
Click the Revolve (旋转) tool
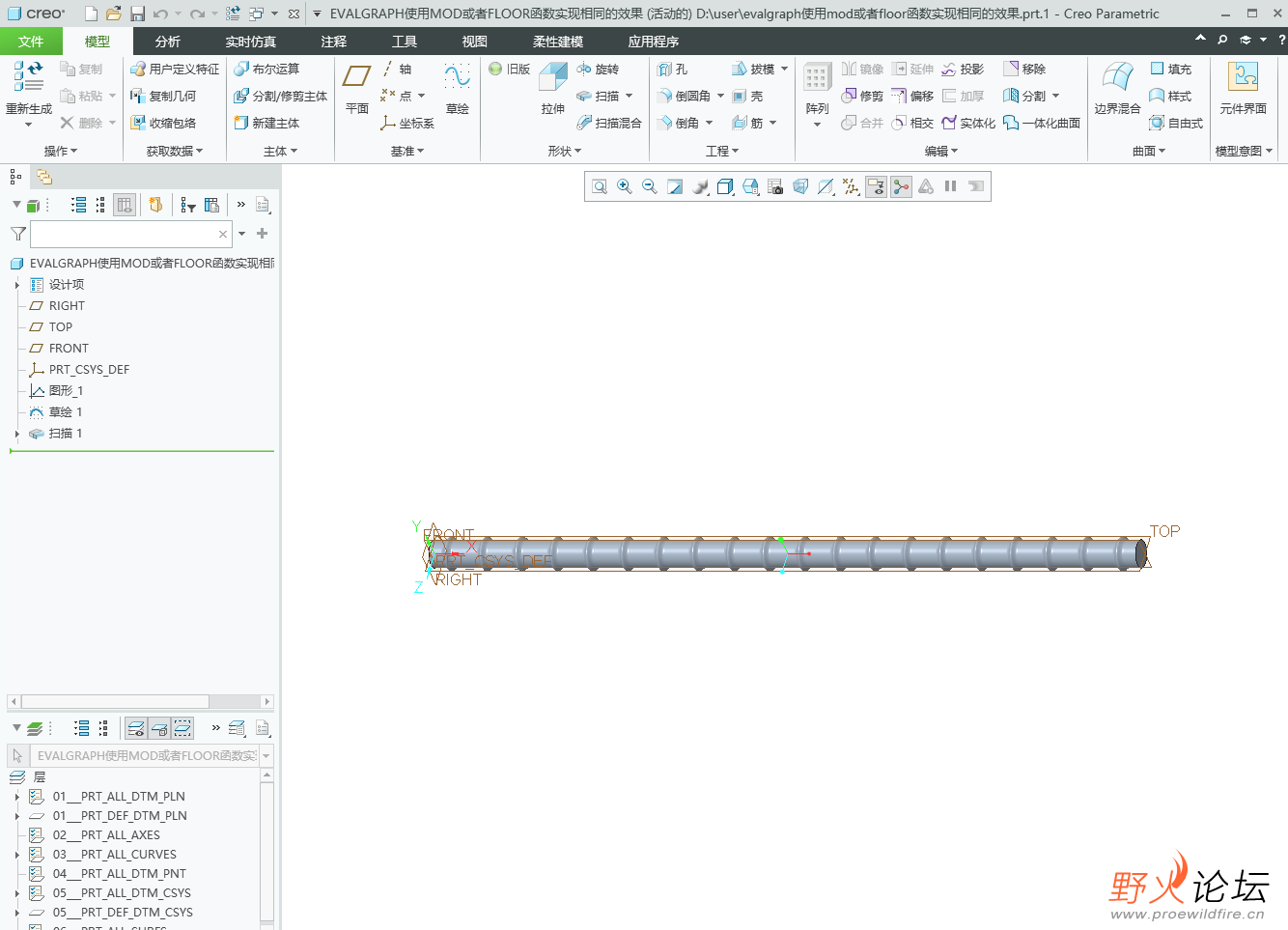tap(598, 70)
